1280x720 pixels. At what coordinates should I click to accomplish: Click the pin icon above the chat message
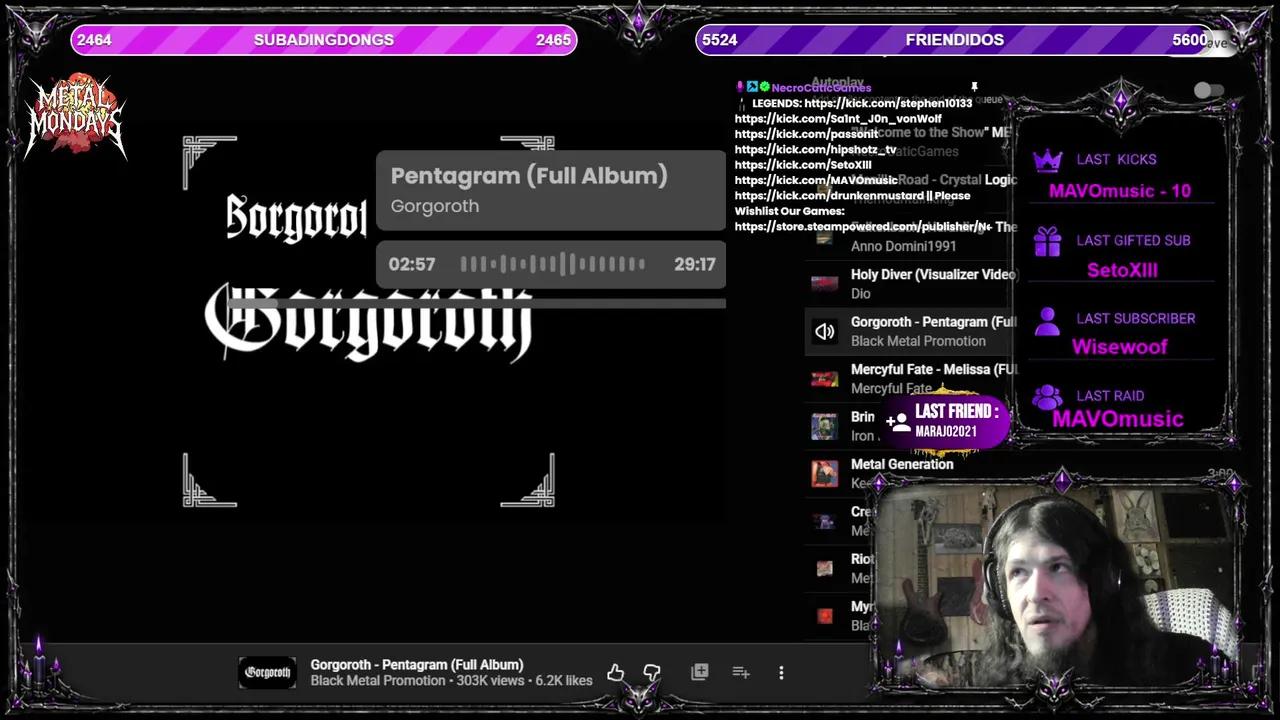tap(974, 88)
